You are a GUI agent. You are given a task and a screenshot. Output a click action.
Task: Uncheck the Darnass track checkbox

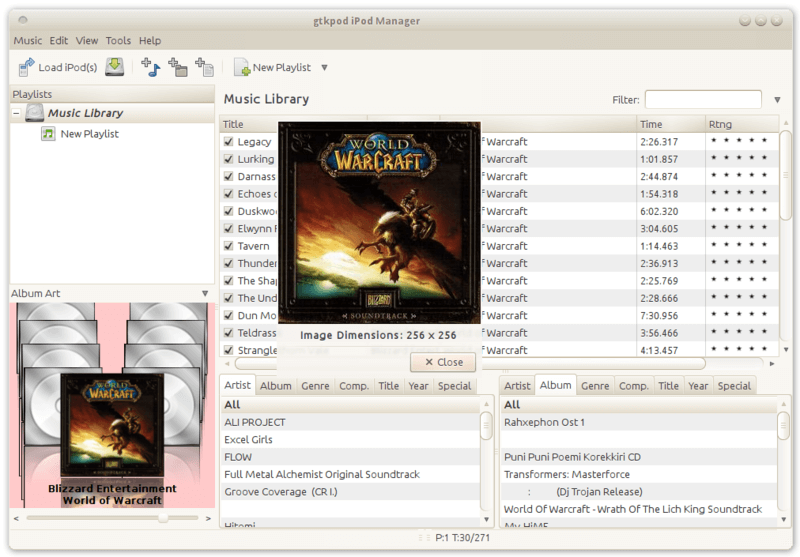(229, 176)
